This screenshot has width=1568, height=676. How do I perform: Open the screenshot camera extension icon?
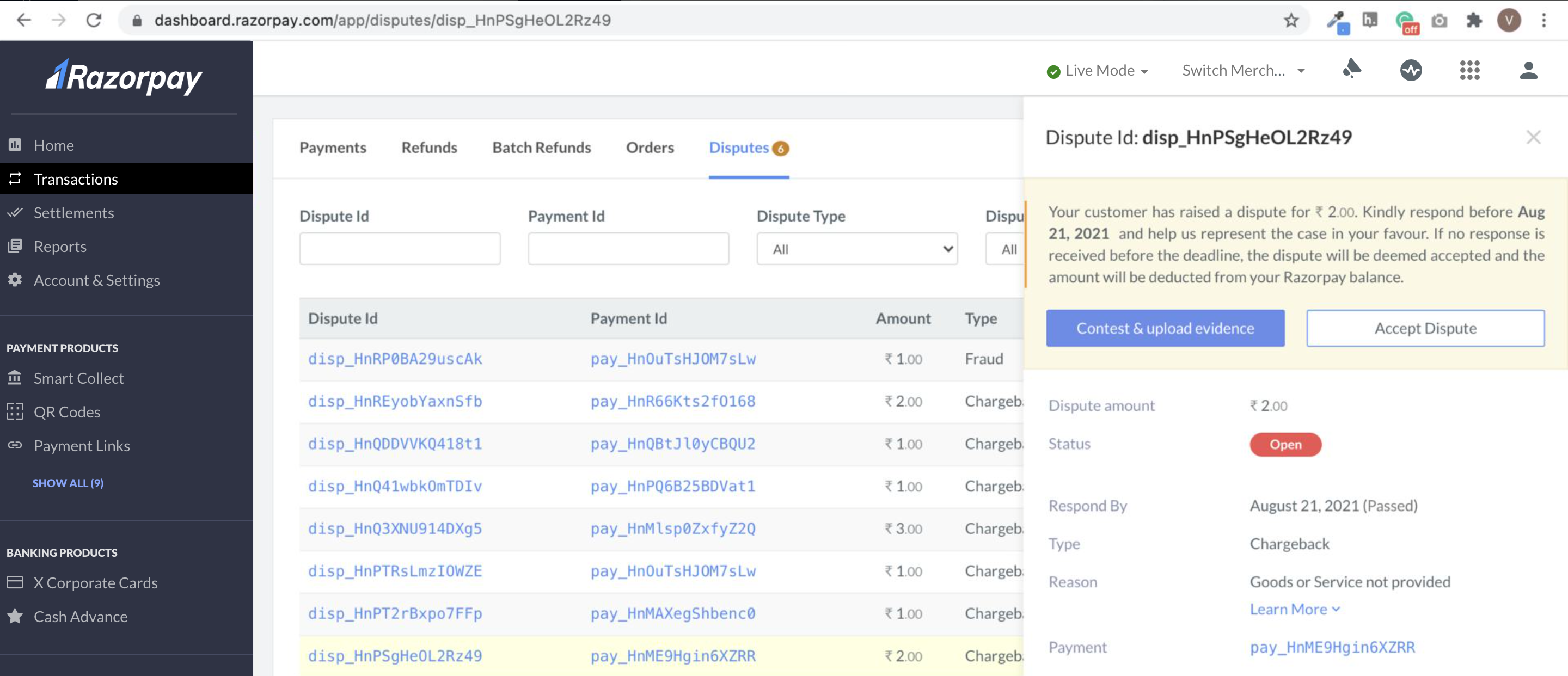pyautogui.click(x=1439, y=21)
